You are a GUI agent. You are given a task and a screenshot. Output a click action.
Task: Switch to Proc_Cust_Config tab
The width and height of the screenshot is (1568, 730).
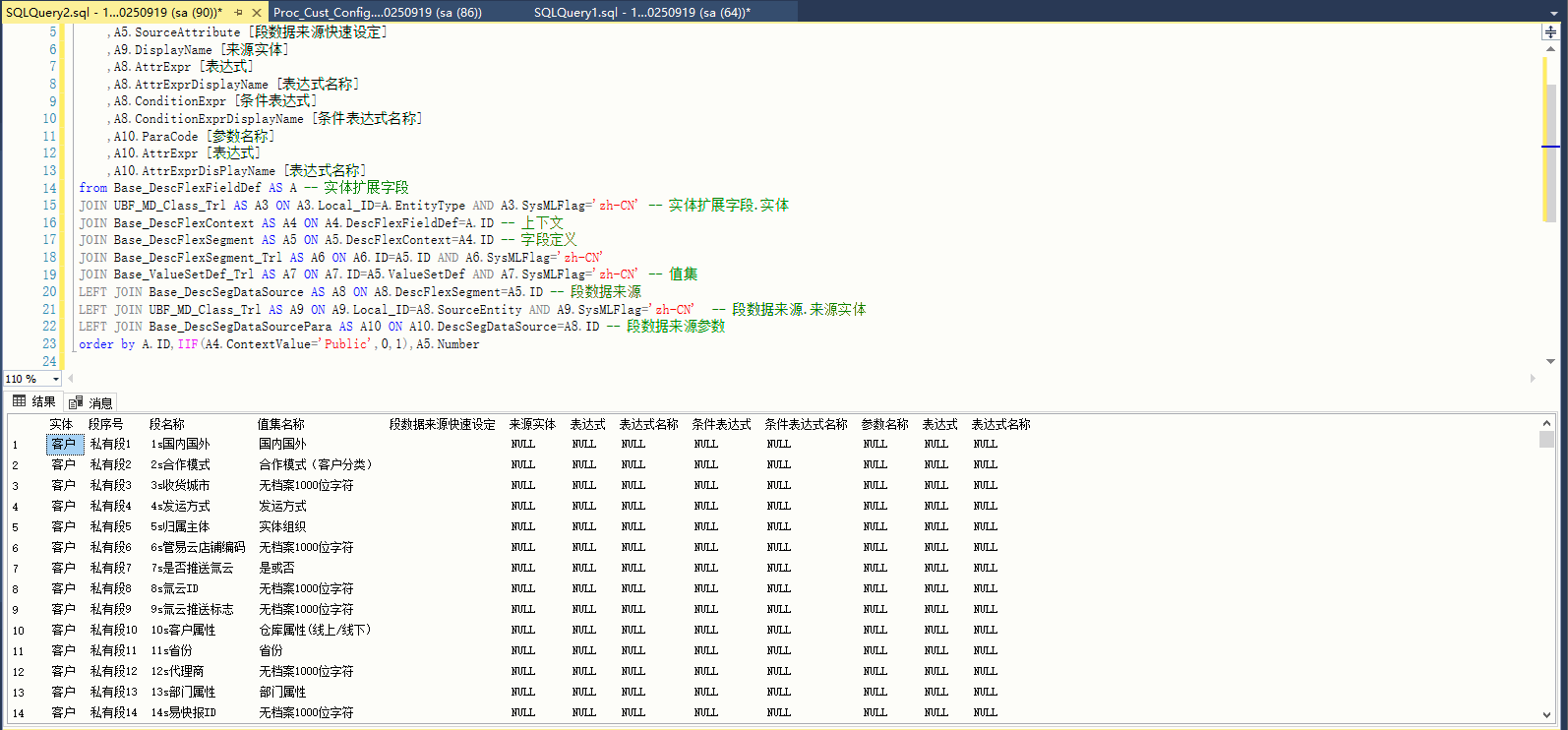(377, 13)
